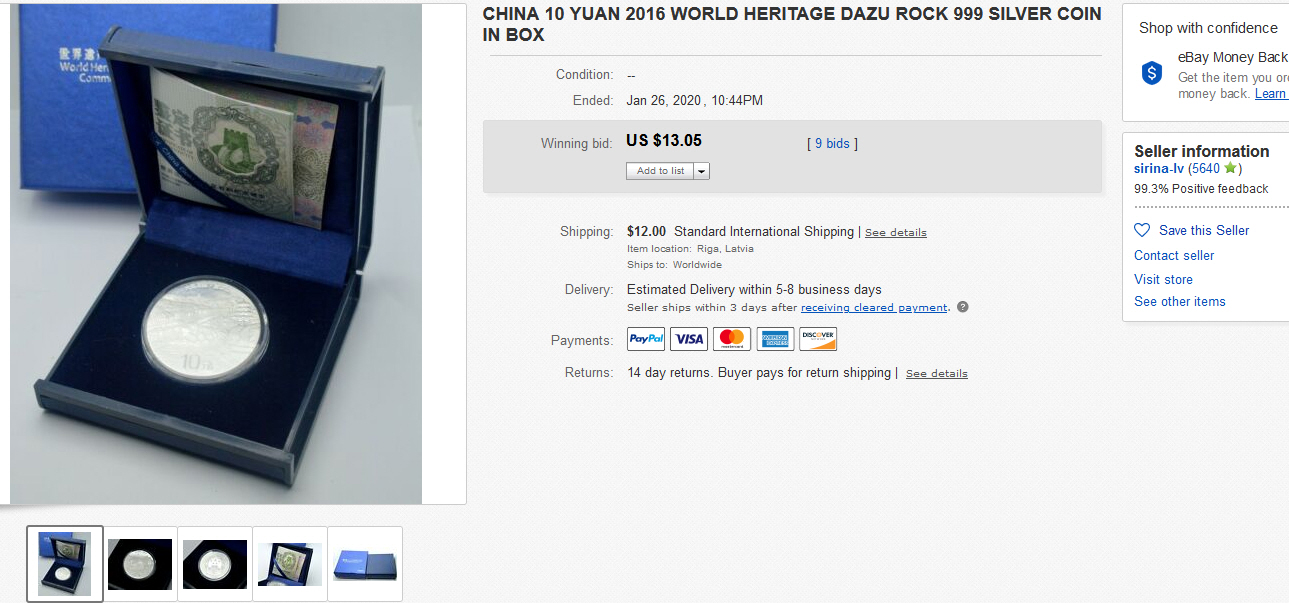Visit the seller's store

[1163, 279]
